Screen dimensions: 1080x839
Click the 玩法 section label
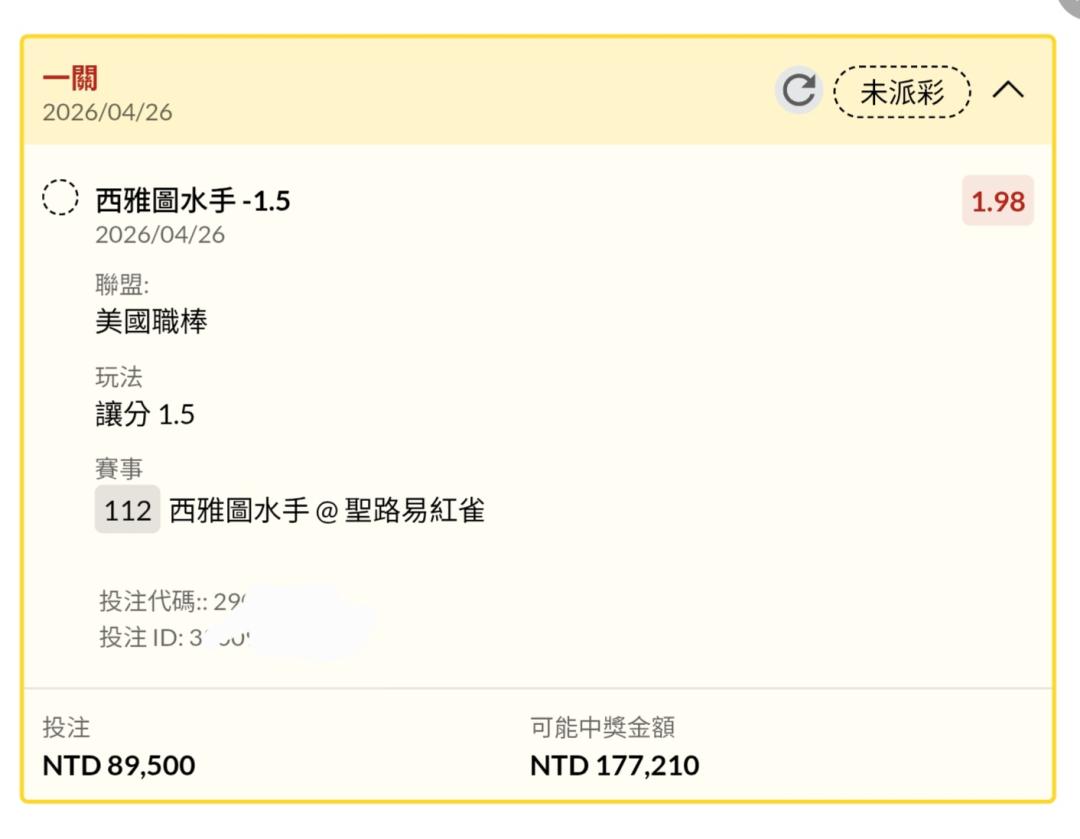coord(119,377)
